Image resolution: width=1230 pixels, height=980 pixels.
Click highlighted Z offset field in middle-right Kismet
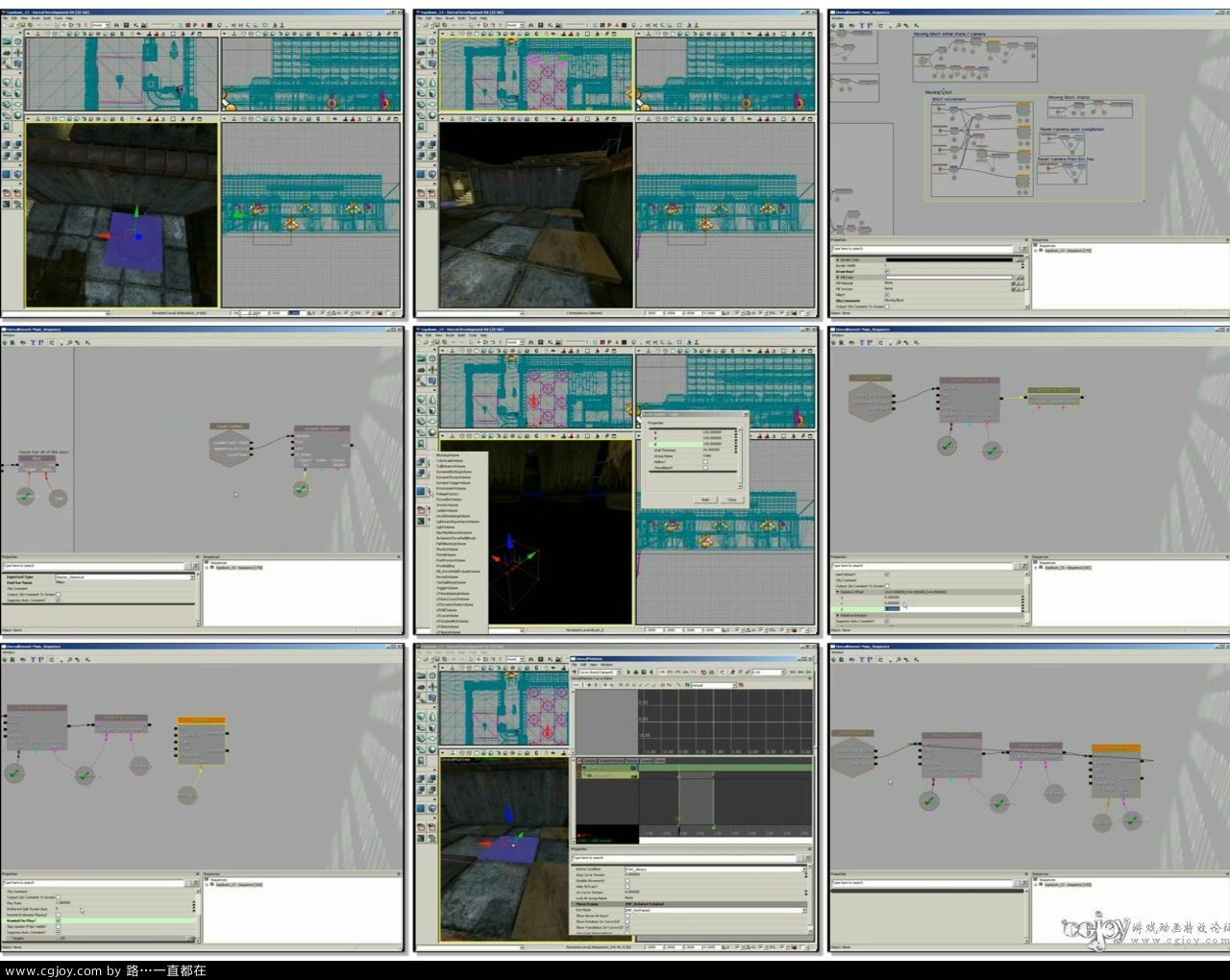coord(952,608)
